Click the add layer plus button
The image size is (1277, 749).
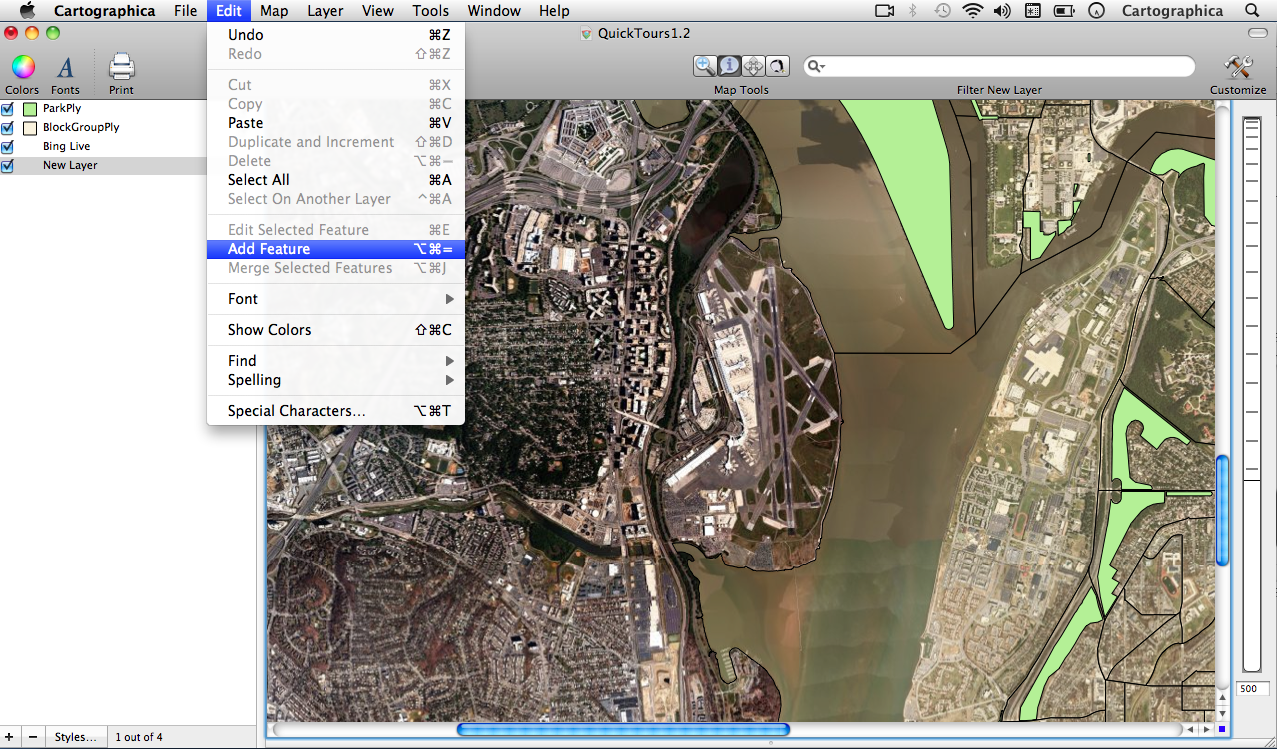coord(9,737)
